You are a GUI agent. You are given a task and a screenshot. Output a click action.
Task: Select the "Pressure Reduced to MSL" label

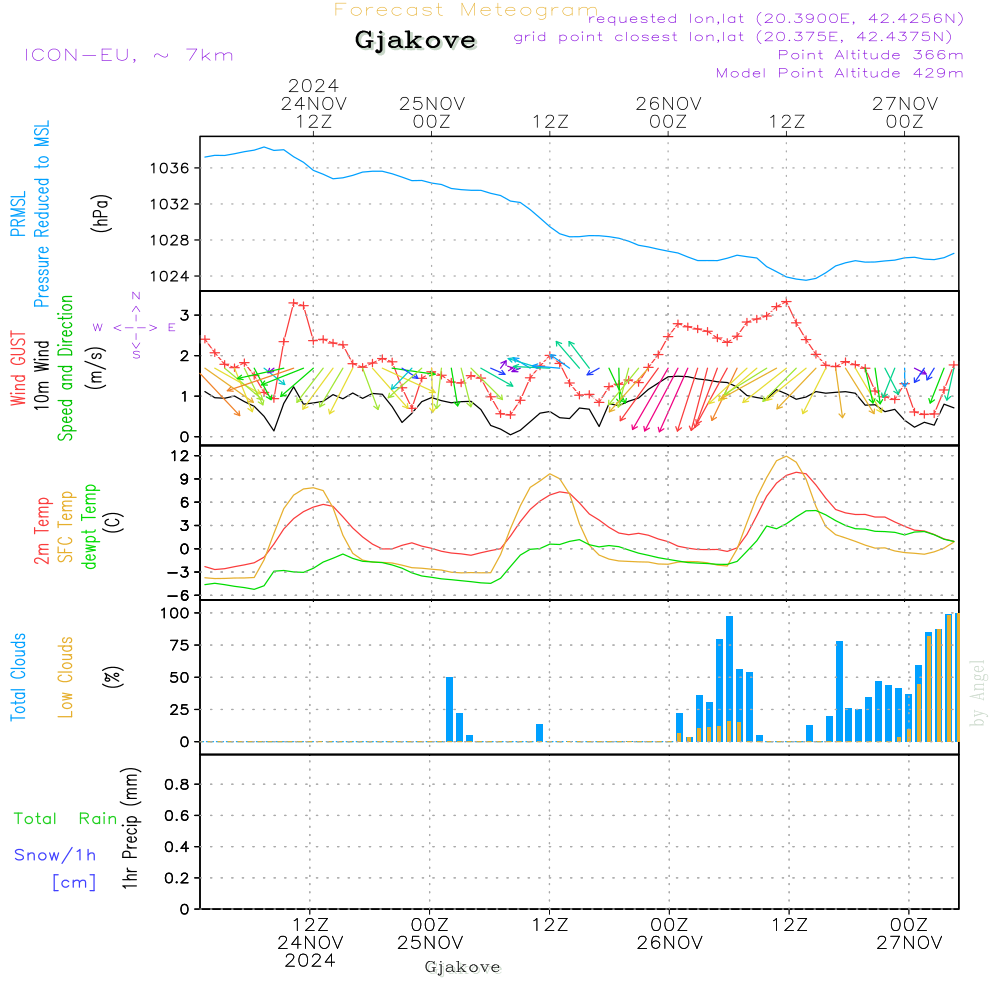pyautogui.click(x=41, y=214)
